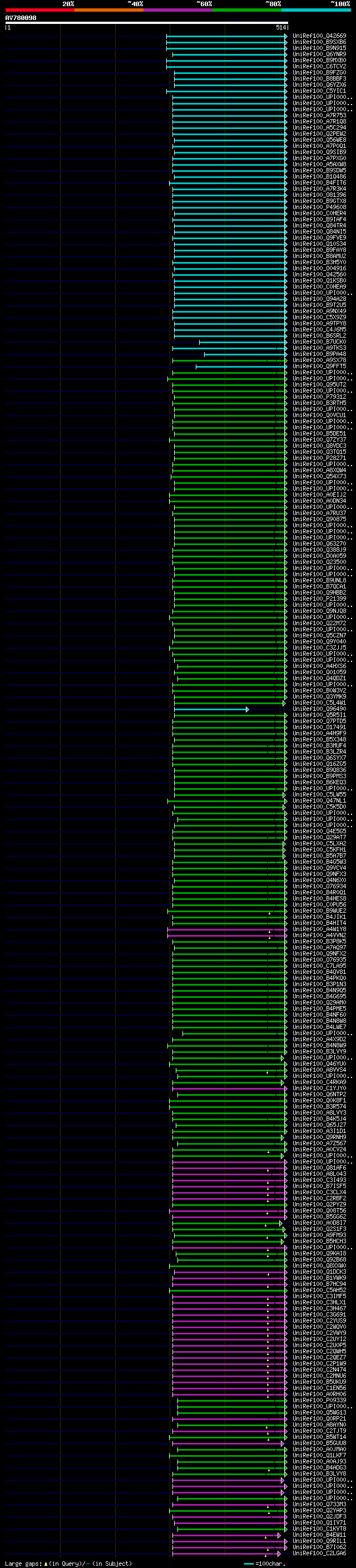The image size is (356, 1568).
Task: Select the UniRef100_Q63270 label
Action: point(319,543)
